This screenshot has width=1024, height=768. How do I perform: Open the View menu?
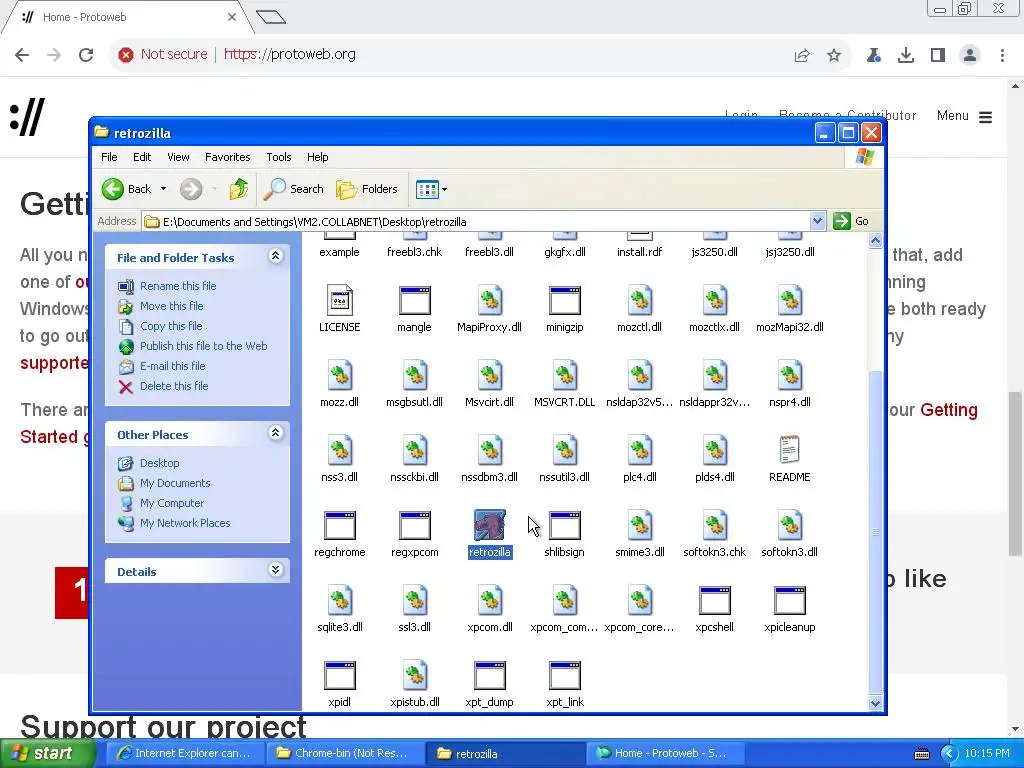[178, 157]
